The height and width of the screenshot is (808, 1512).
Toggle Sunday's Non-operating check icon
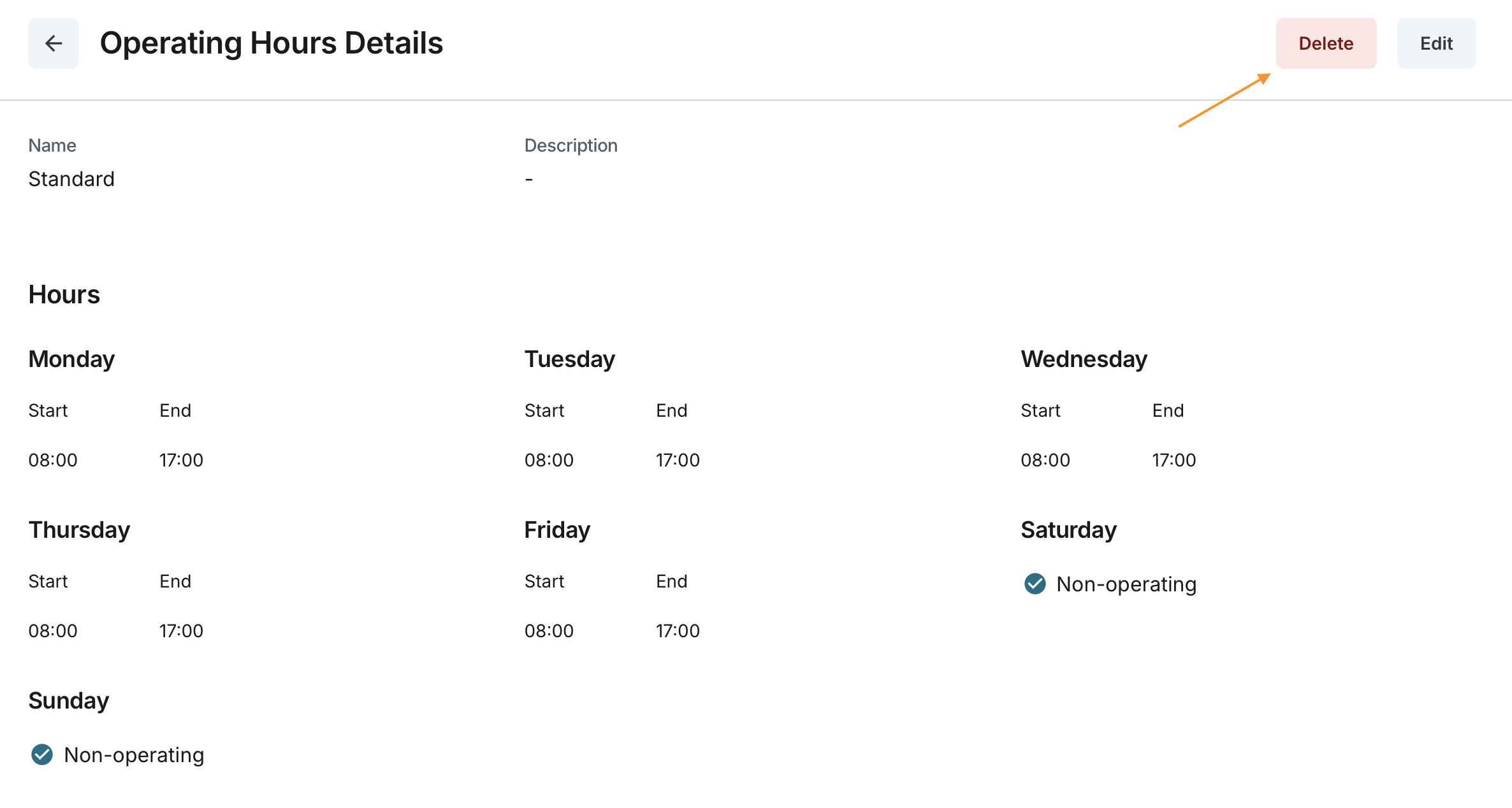coord(42,754)
